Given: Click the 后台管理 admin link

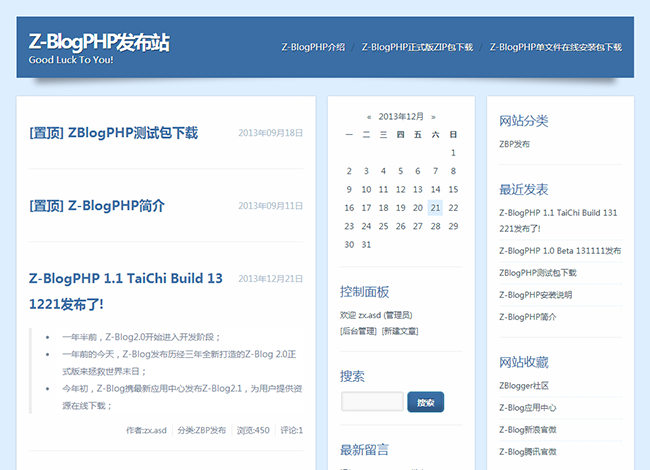Looking at the screenshot, I should 358,331.
